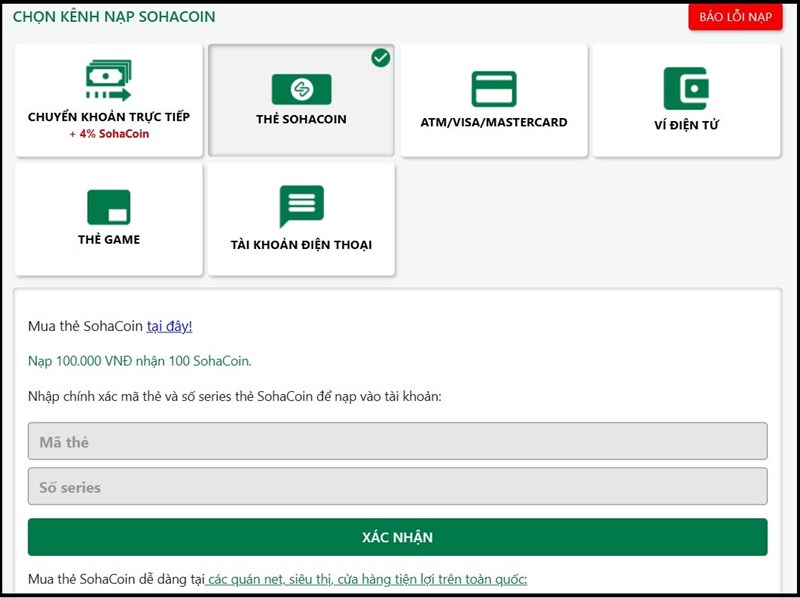Screen dimensions: 800x598
Task: Click the red BÁO LỖI NẠP button
Action: 735,17
